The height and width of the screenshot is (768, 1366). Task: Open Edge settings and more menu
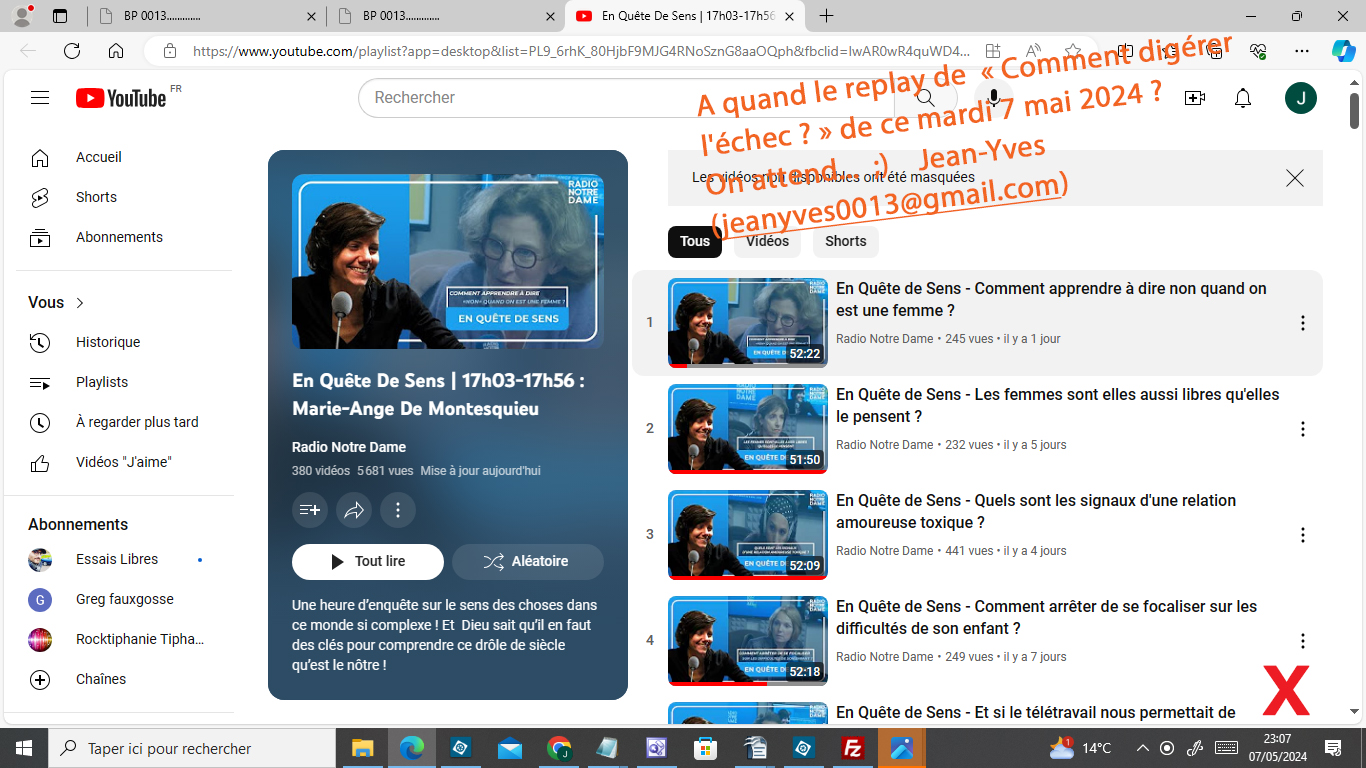click(x=1301, y=51)
